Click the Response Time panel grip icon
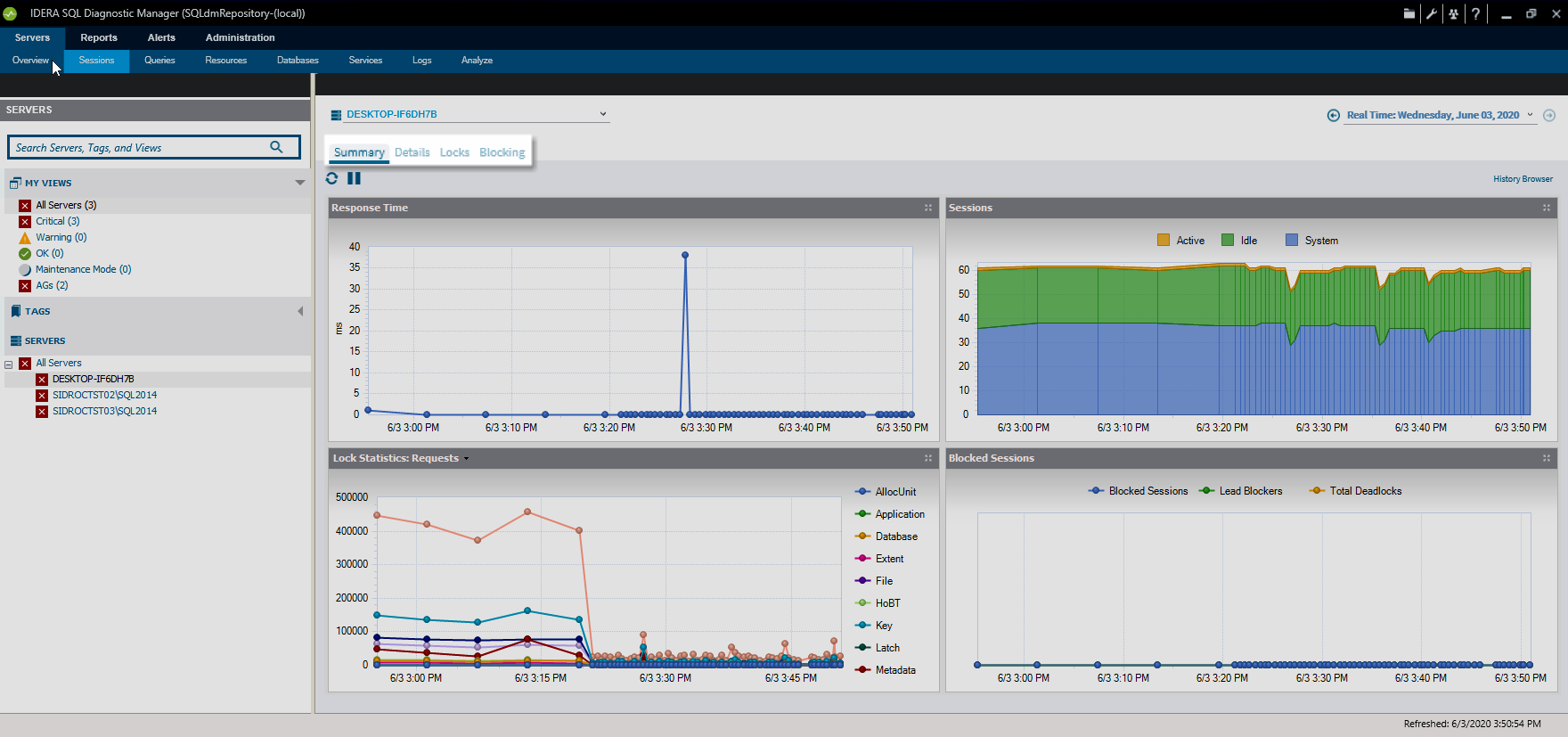This screenshot has width=1568, height=737. point(928,208)
